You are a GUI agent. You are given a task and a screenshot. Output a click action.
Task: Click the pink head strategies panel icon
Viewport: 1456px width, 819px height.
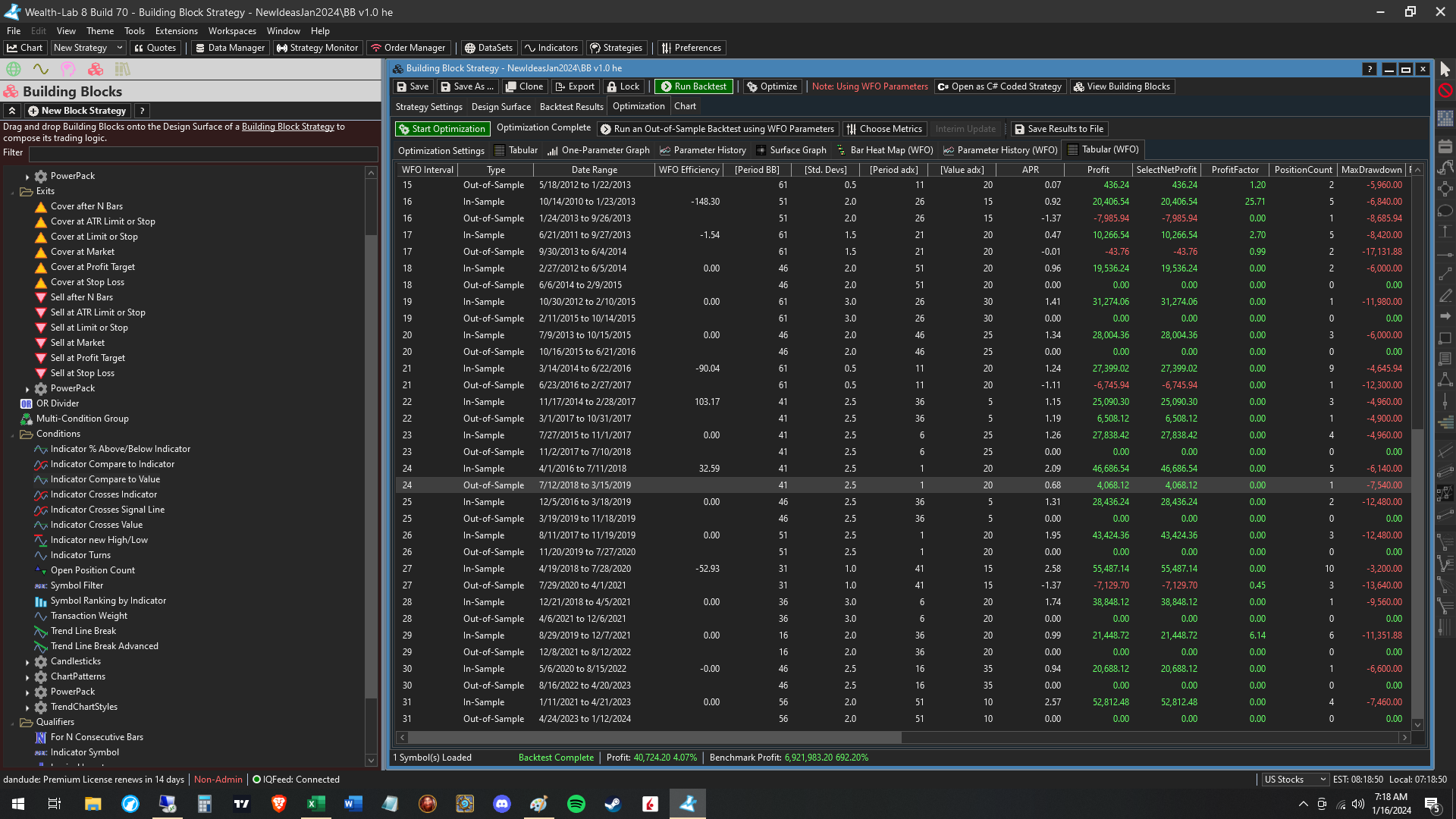(68, 69)
